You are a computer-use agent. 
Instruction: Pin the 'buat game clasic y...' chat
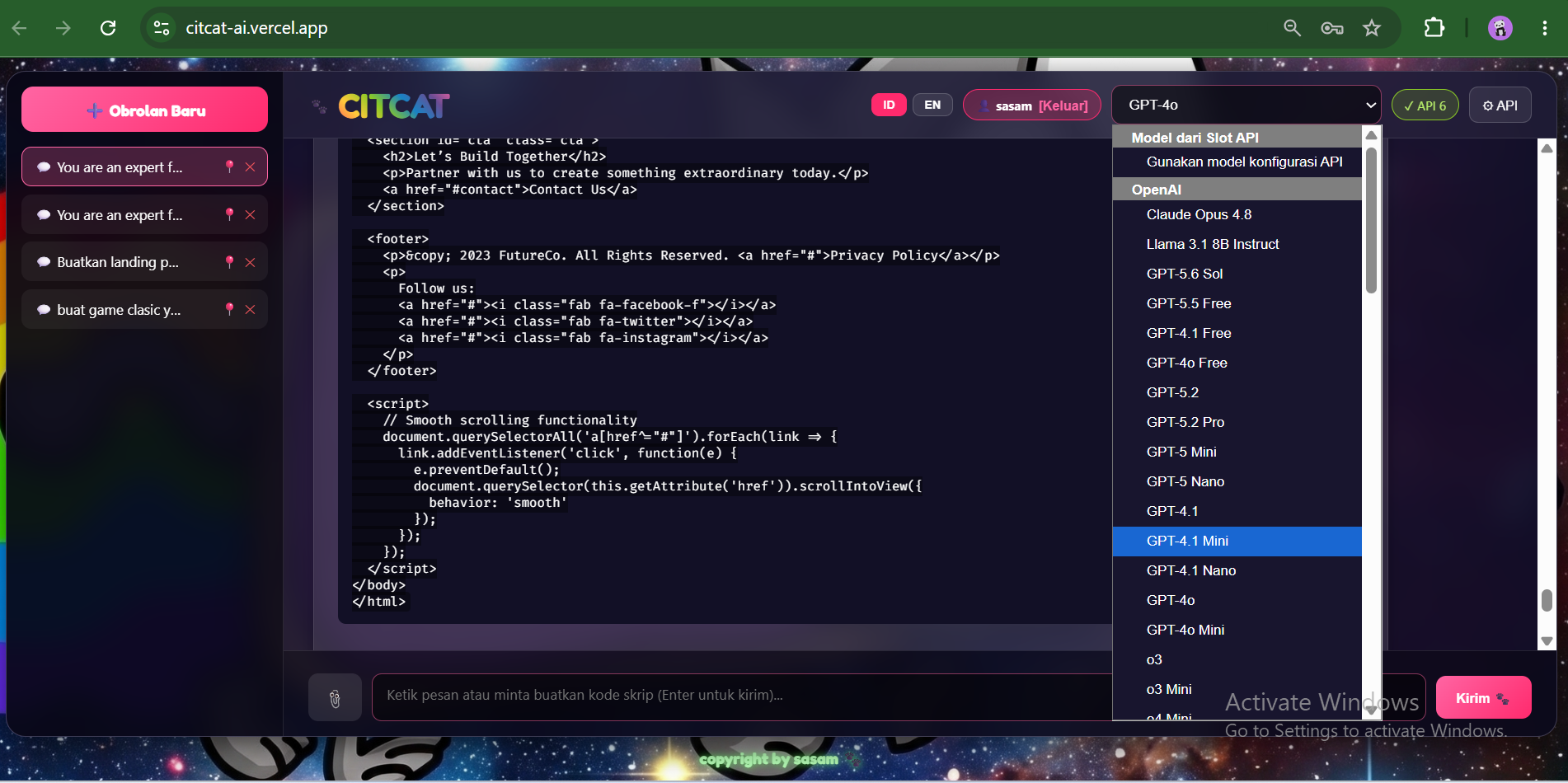point(230,309)
